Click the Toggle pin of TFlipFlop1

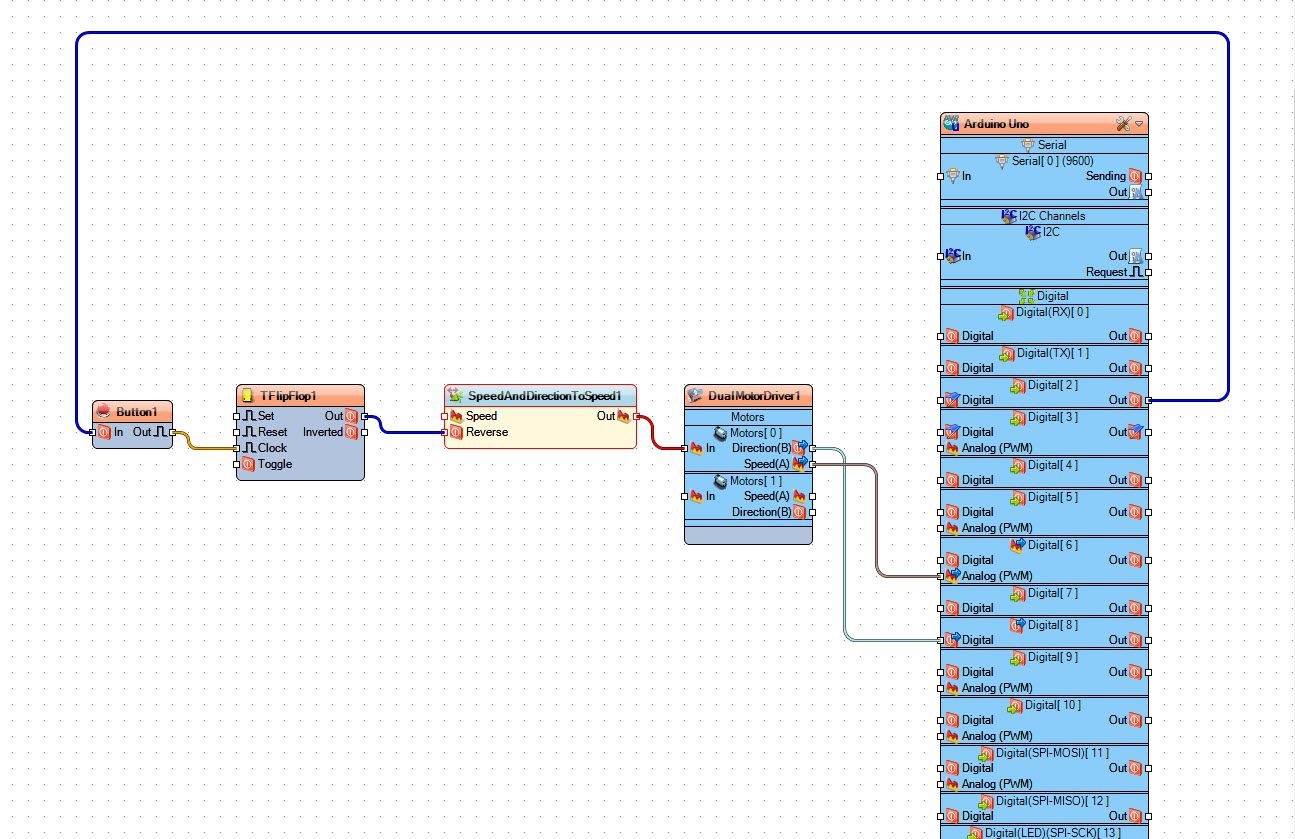pyautogui.click(x=237, y=464)
